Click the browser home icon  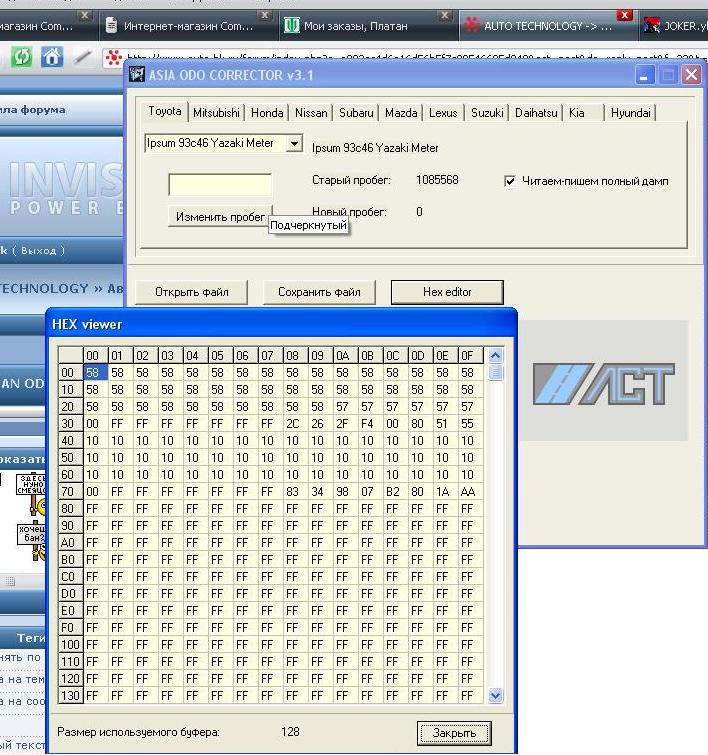tap(52, 57)
